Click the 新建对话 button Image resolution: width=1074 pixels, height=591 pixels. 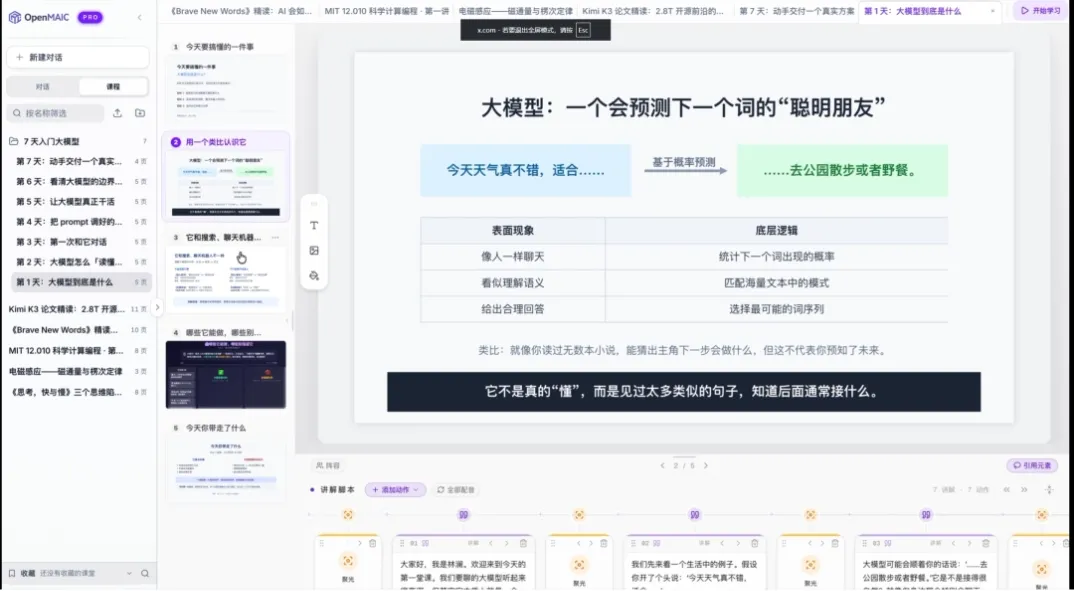tap(78, 58)
